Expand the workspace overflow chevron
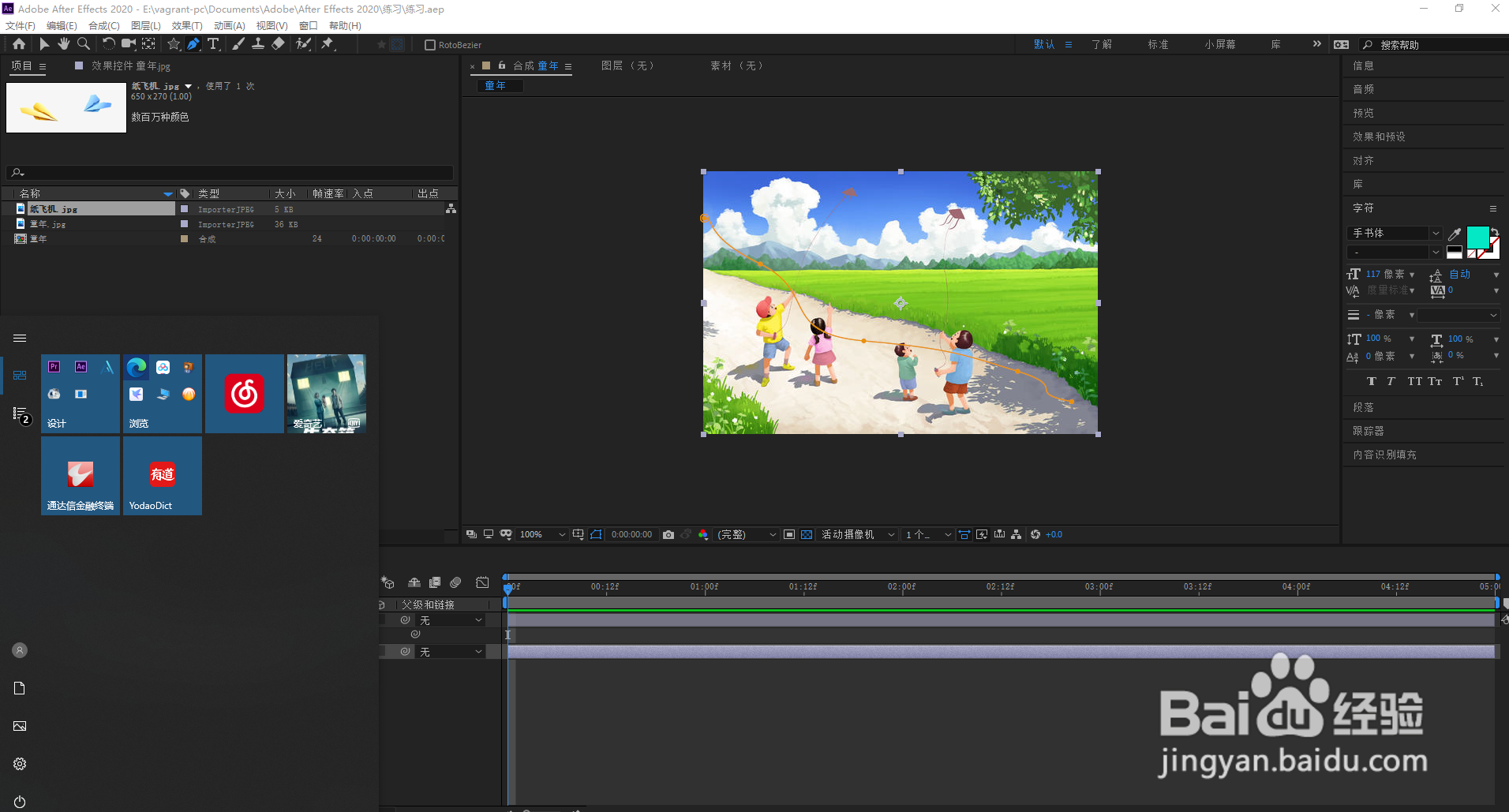Viewport: 1509px width, 812px height. click(1316, 44)
